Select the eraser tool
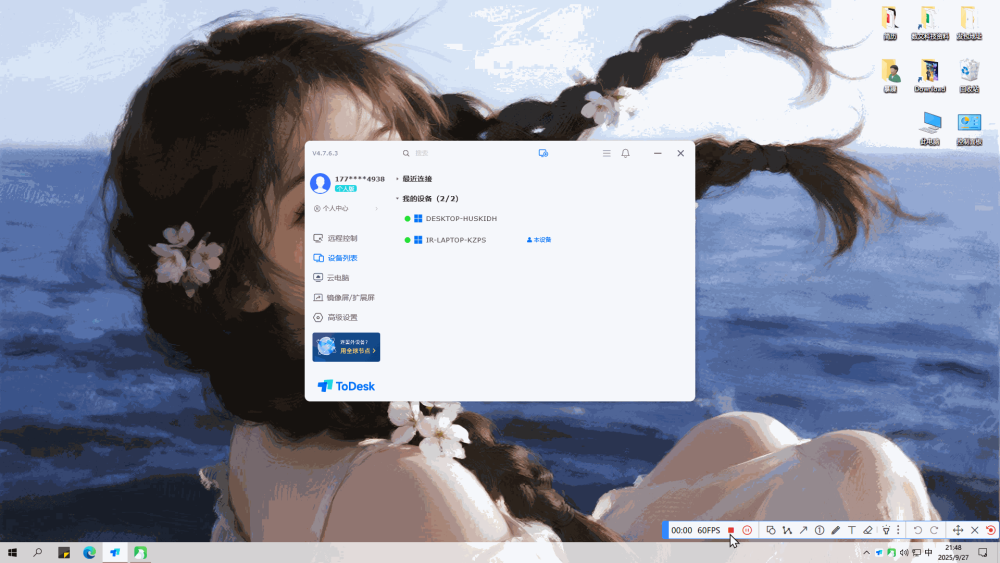Viewport: 1000px width, 563px height. tap(867, 530)
